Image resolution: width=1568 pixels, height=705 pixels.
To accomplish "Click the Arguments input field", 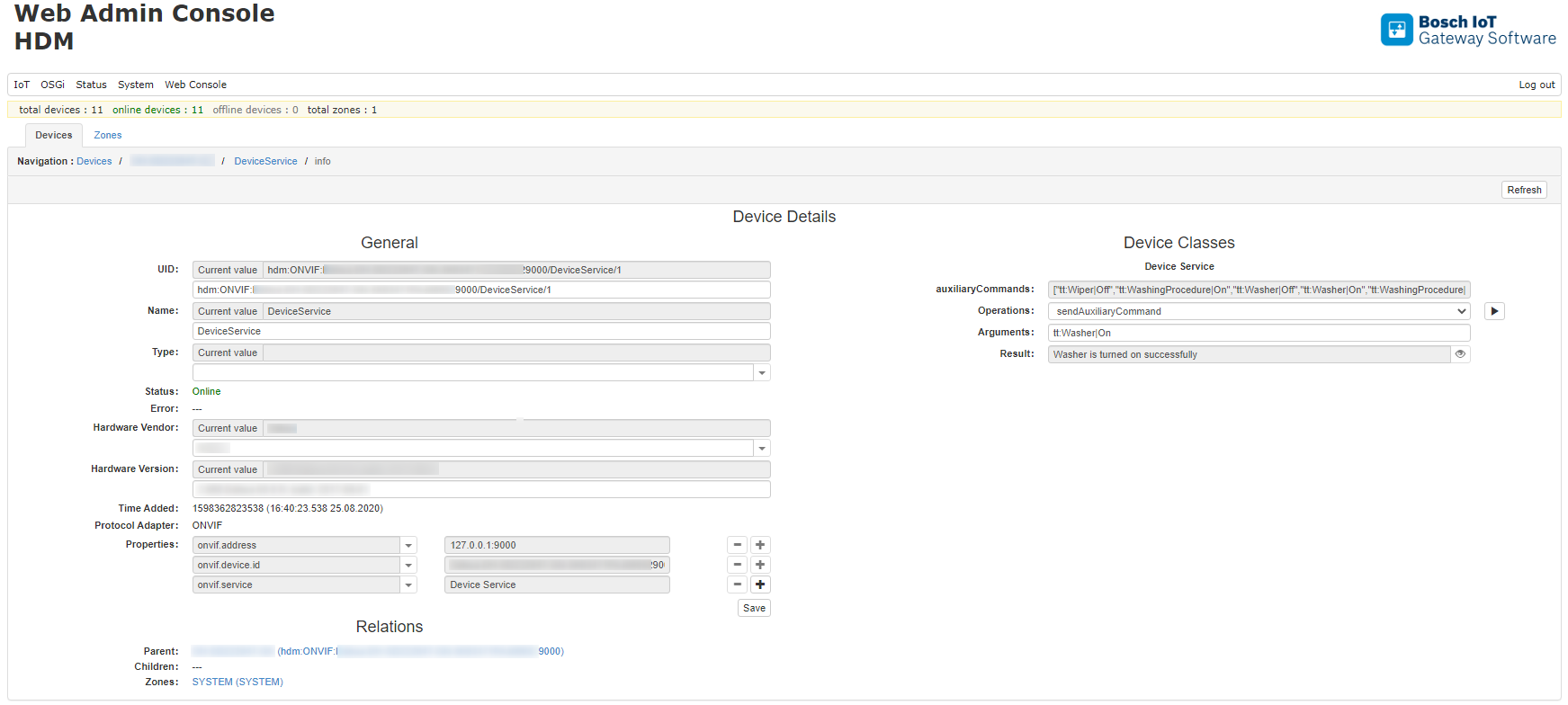I will (1259, 333).
